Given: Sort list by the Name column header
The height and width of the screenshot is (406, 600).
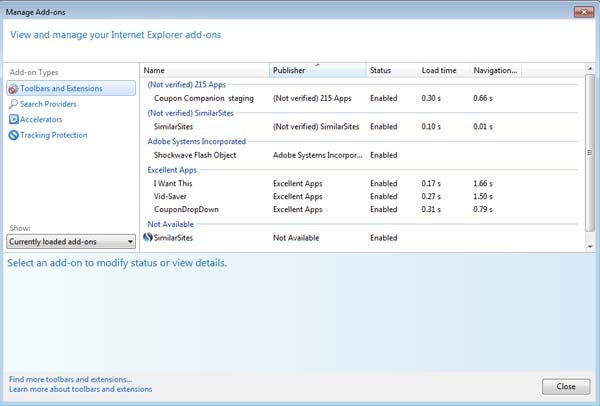Looking at the screenshot, I should point(205,70).
